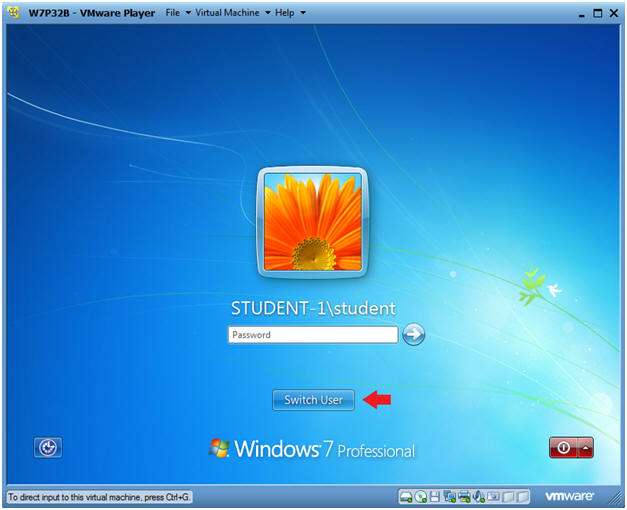This screenshot has width=627, height=510.
Task: Click the floppy drive status icon
Action: pyautogui.click(x=435, y=497)
